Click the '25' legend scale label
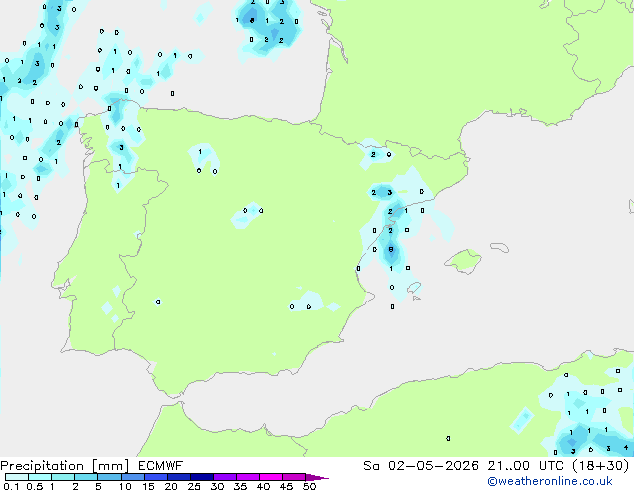 (x=194, y=486)
